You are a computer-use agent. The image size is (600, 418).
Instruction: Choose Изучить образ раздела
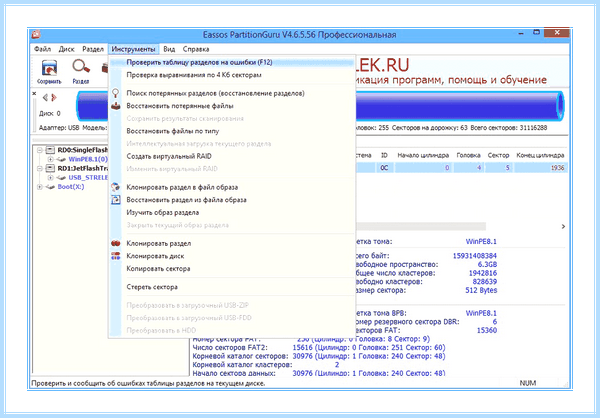[x=232, y=212]
